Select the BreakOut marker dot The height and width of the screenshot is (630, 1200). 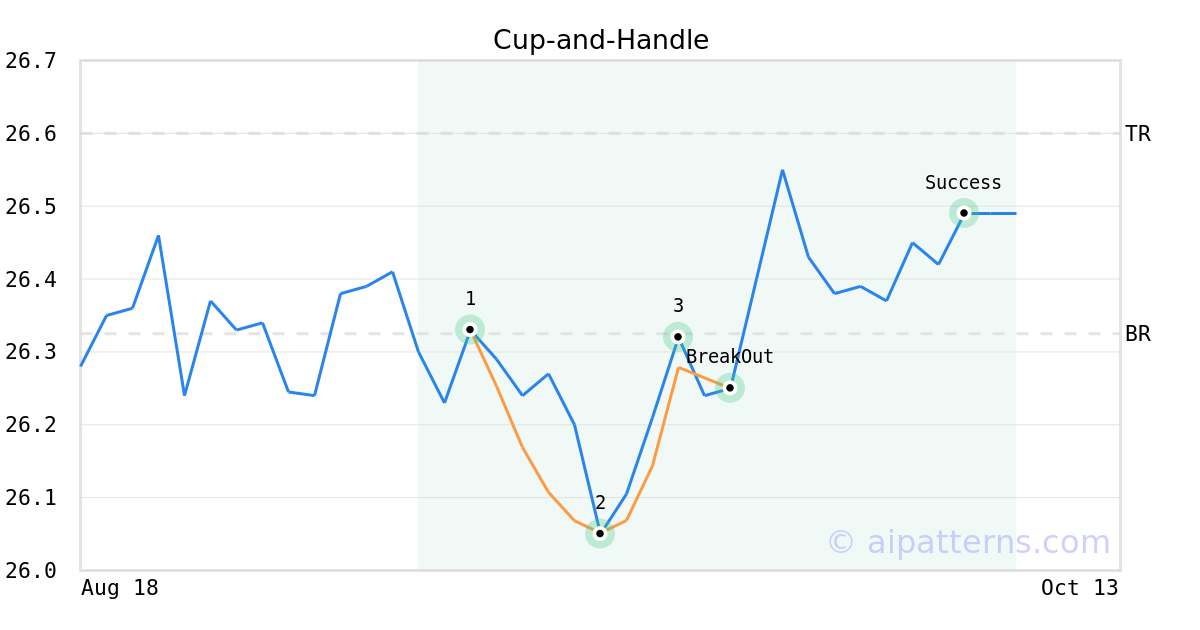click(x=730, y=388)
